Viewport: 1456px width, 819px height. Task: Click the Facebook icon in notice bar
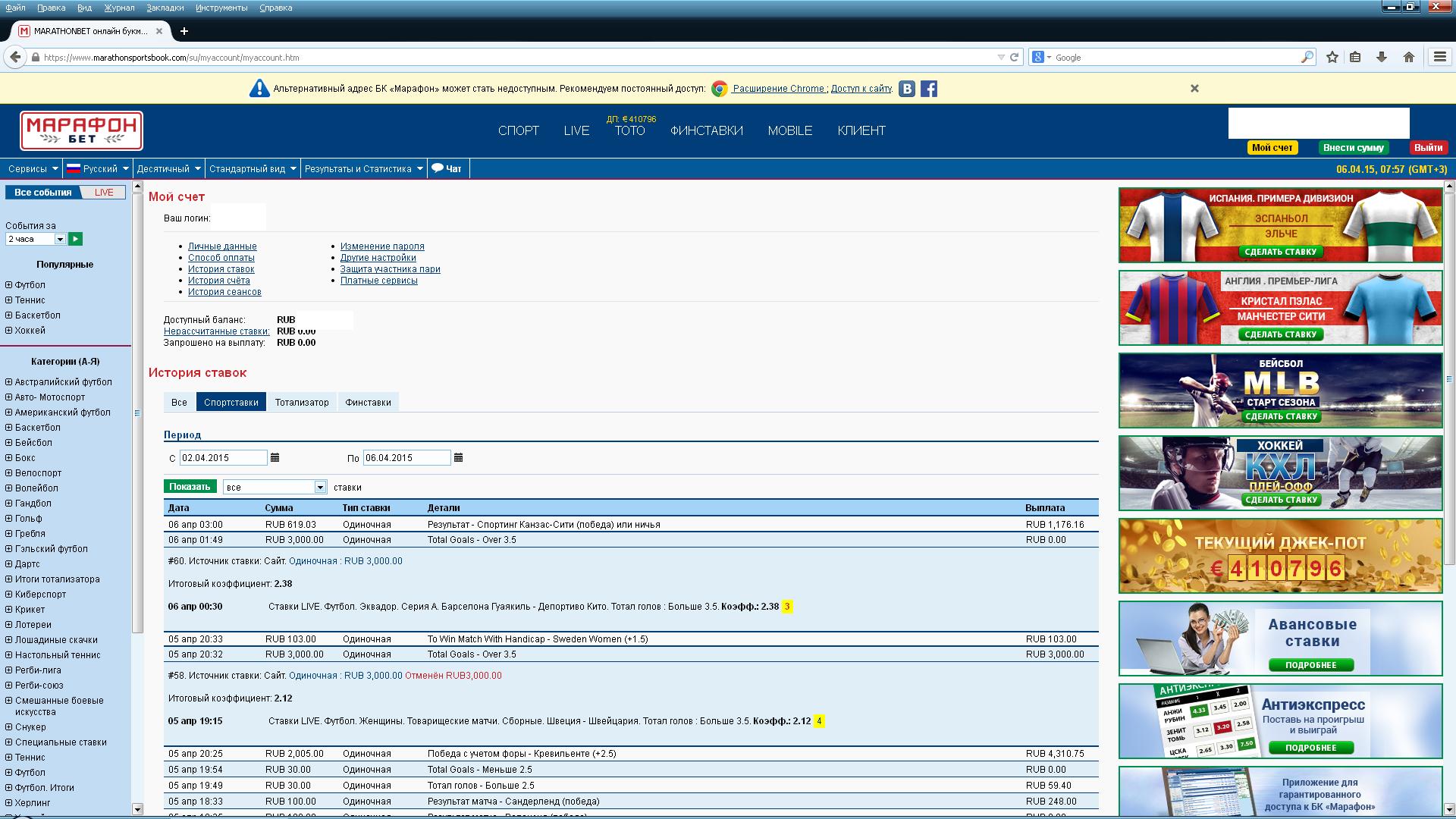tap(929, 89)
